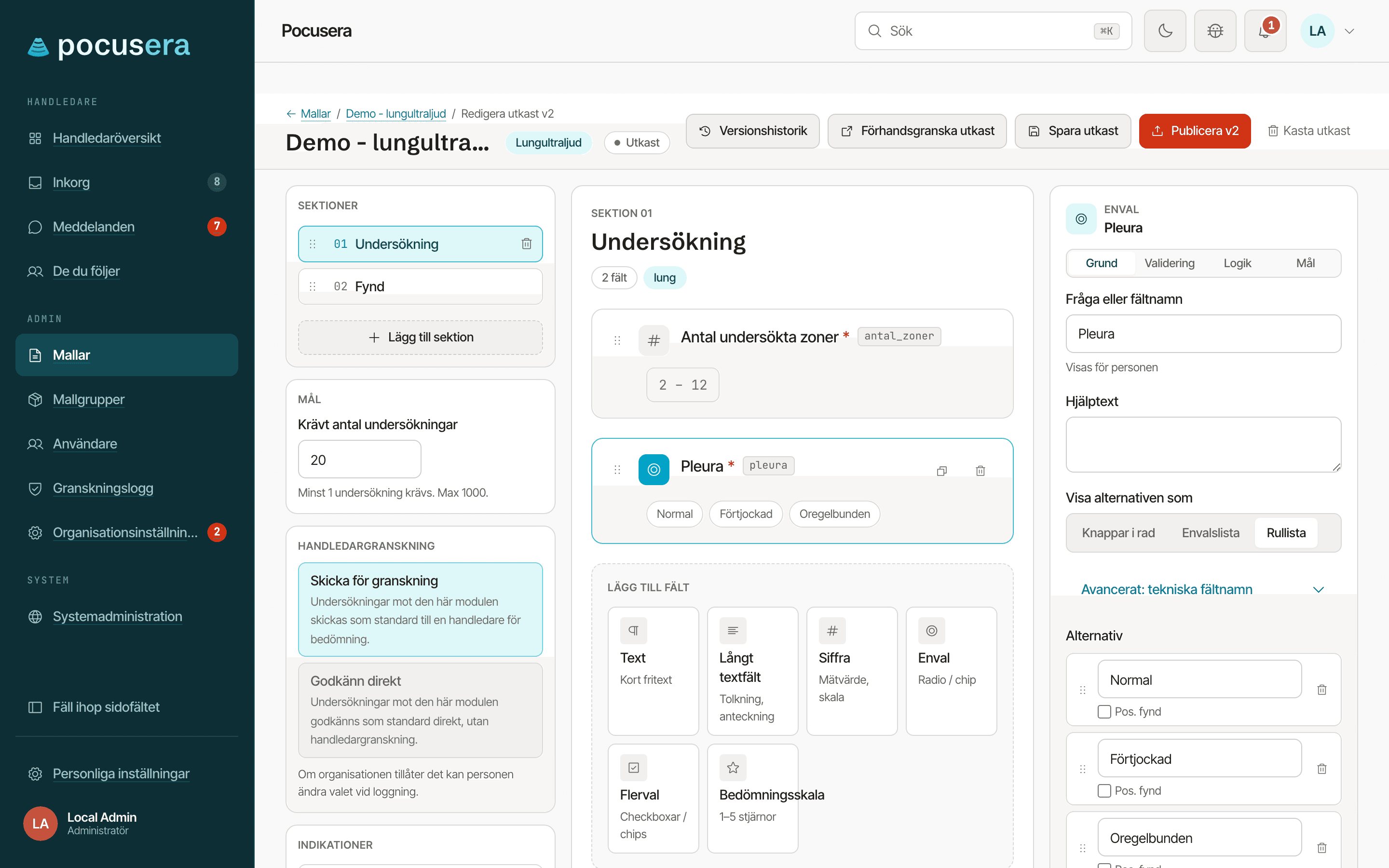The image size is (1389, 868).
Task: Focus the Sök search field
Action: click(993, 31)
